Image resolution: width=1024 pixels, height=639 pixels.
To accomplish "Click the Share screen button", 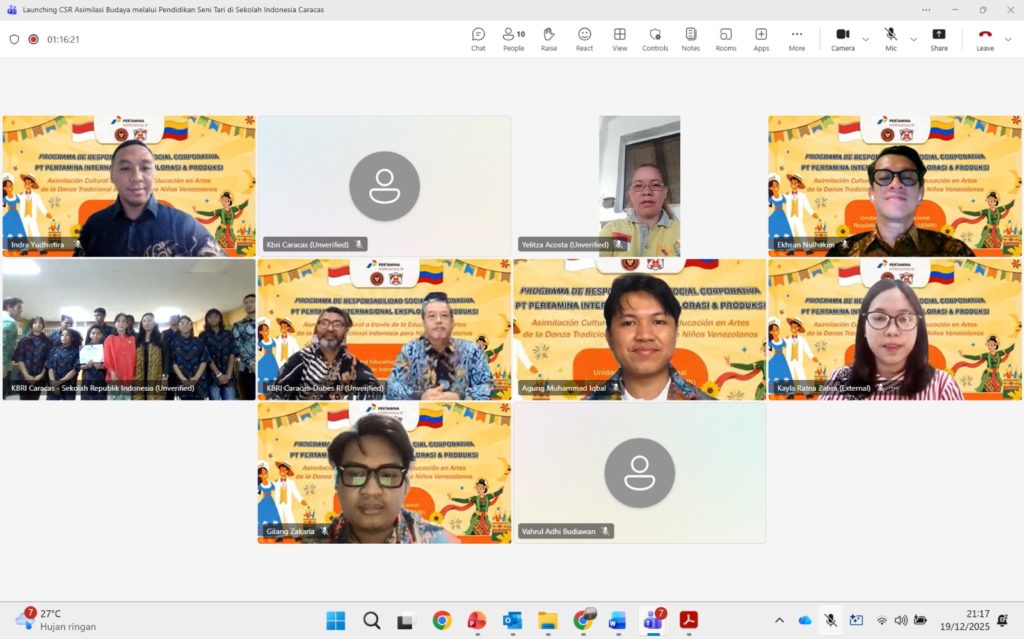I will tap(939, 39).
